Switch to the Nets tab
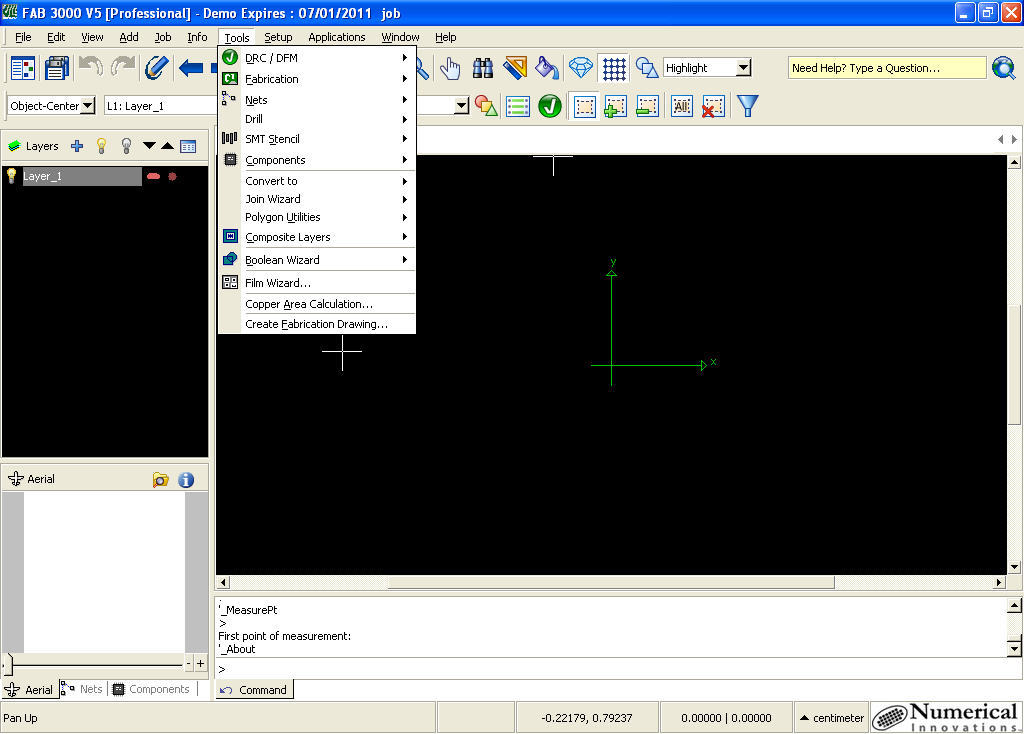1024x734 pixels. [82, 689]
